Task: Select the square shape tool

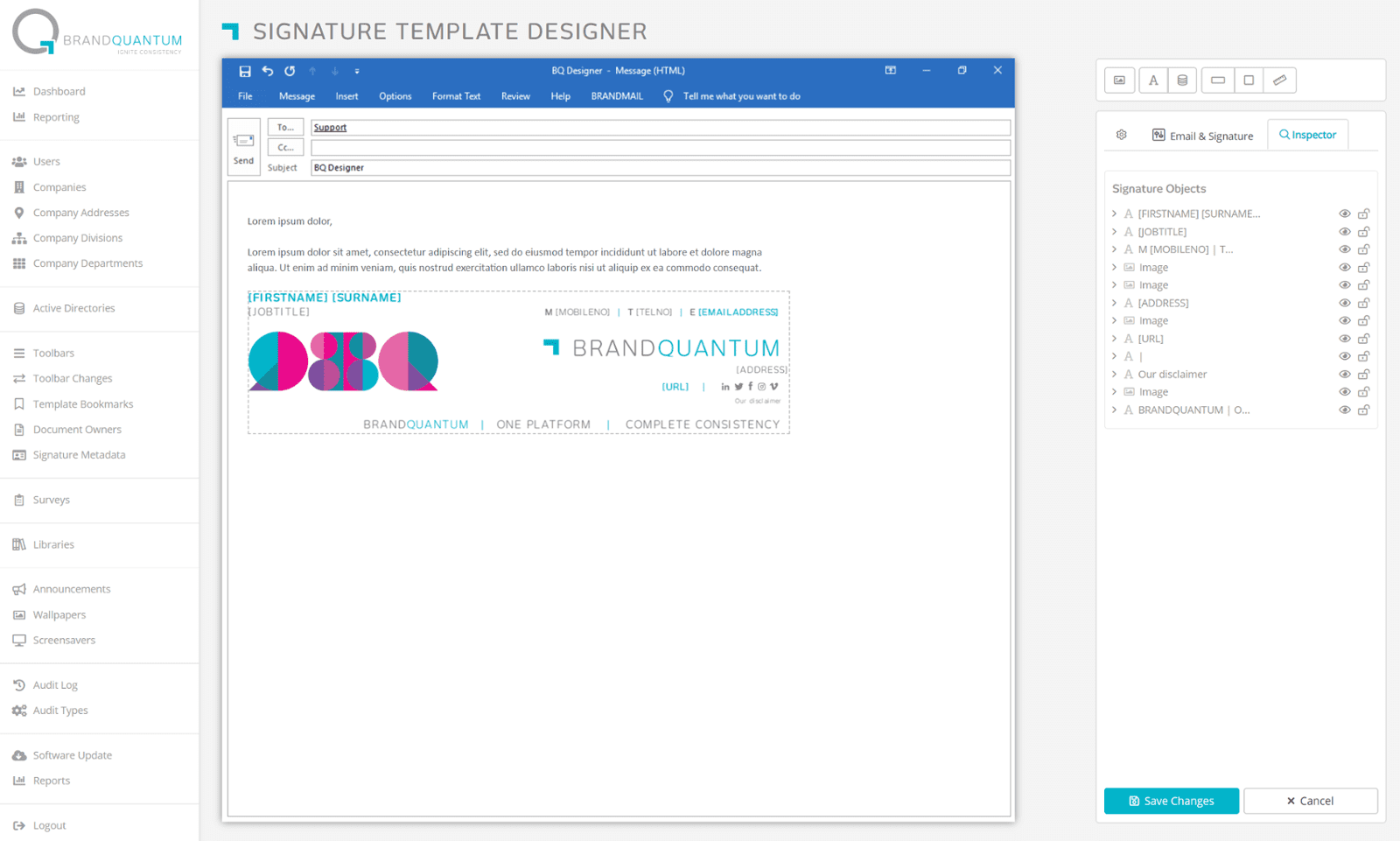Action: [1249, 80]
